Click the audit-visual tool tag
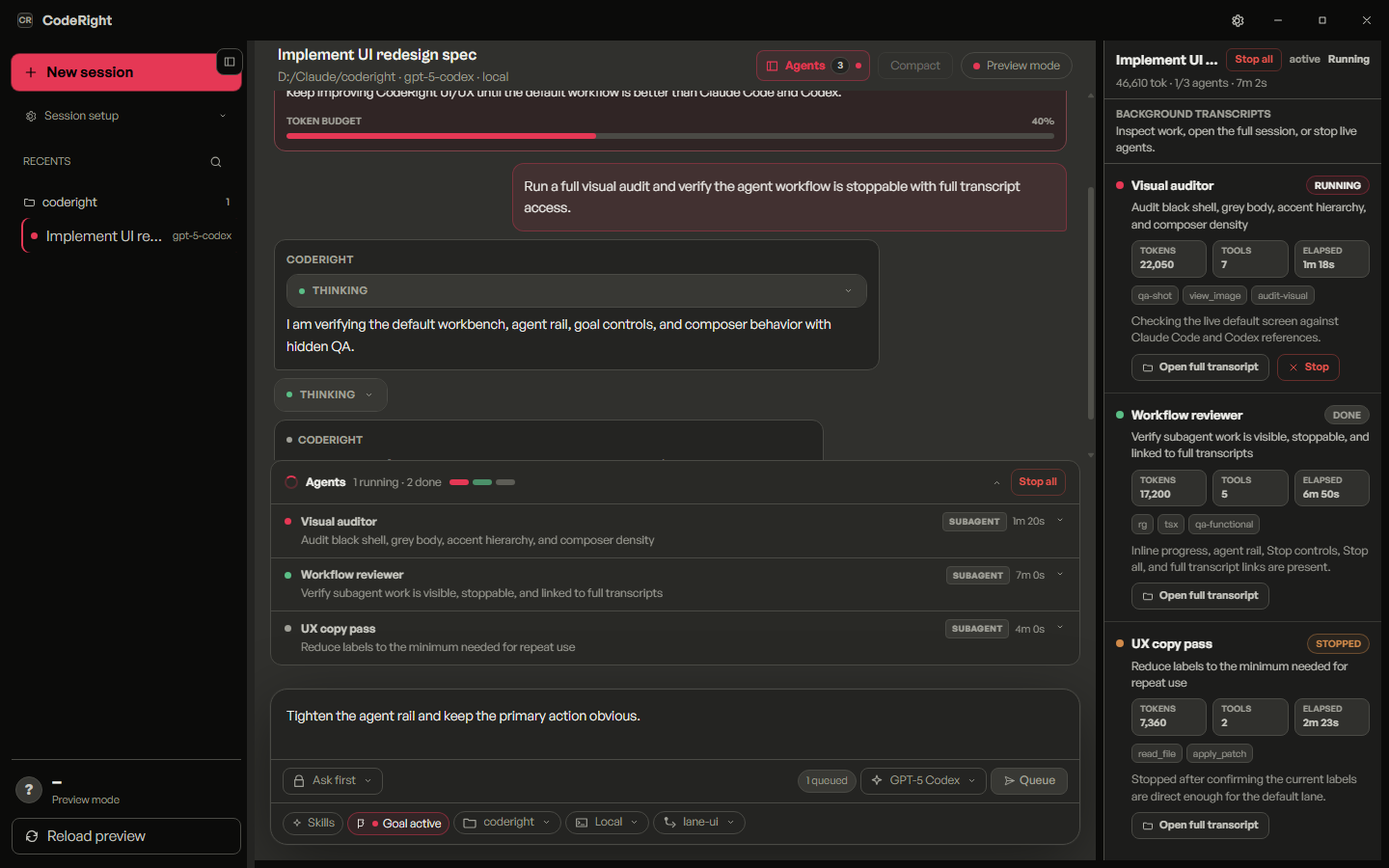The width and height of the screenshot is (1389, 868). [1282, 296]
